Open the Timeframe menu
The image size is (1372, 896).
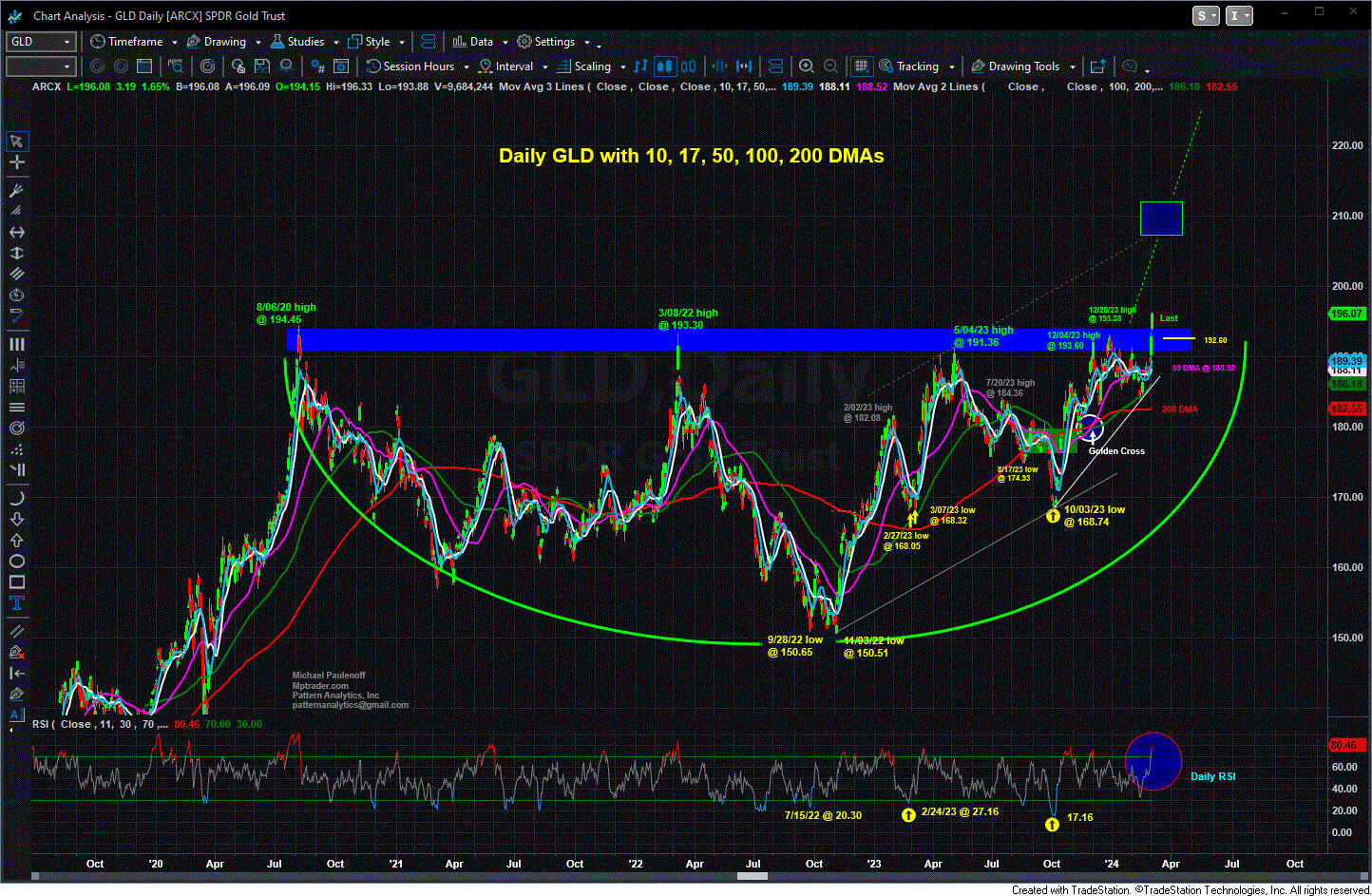pos(126,42)
